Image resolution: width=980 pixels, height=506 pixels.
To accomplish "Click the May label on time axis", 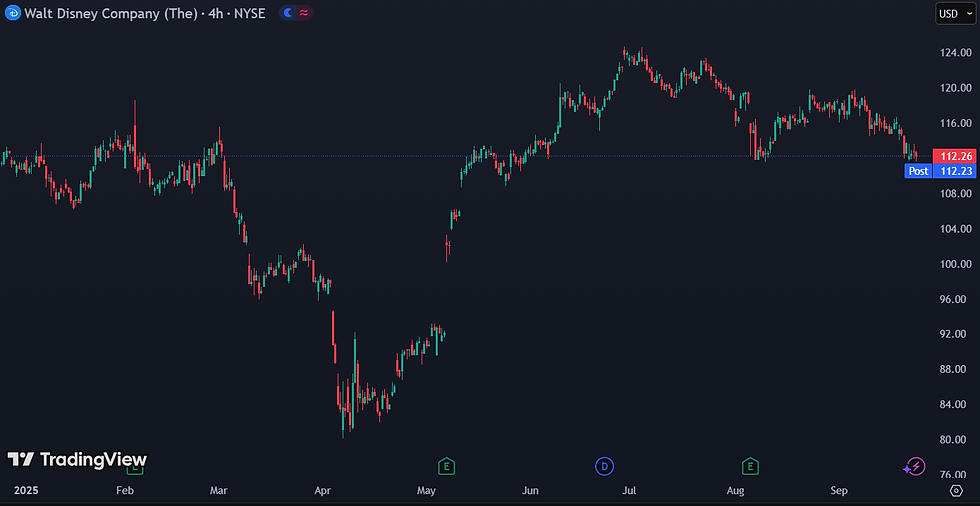I will tap(426, 491).
